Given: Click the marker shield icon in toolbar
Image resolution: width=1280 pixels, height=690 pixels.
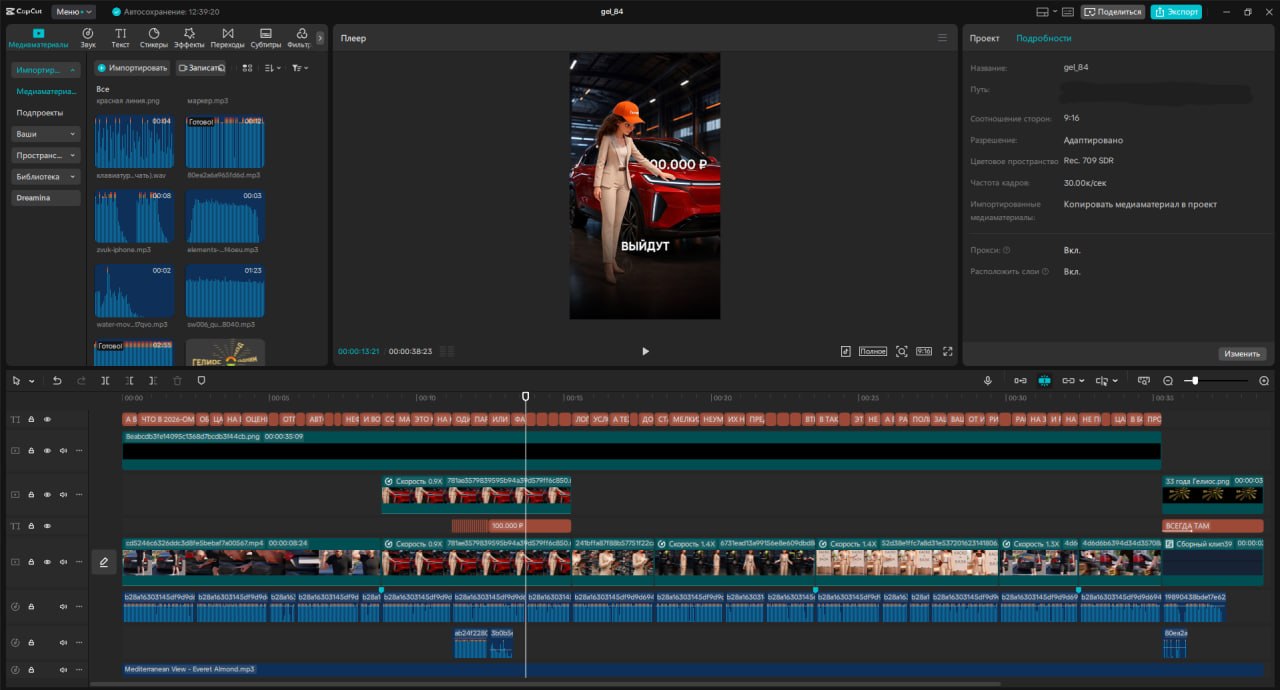Looking at the screenshot, I should click(201, 381).
